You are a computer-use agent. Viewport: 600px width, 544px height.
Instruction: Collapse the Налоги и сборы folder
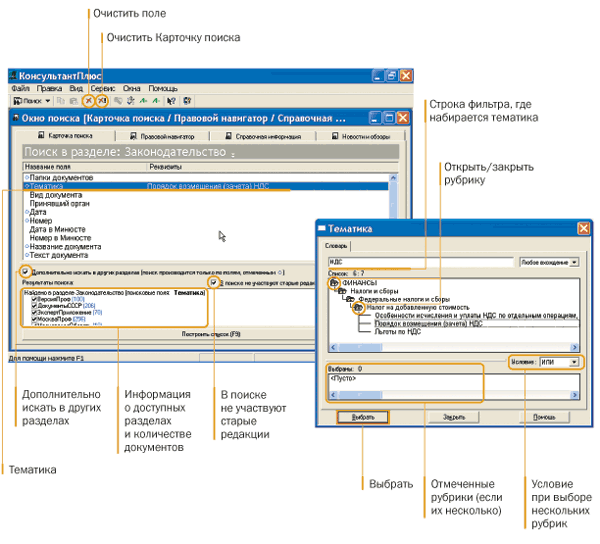341,291
